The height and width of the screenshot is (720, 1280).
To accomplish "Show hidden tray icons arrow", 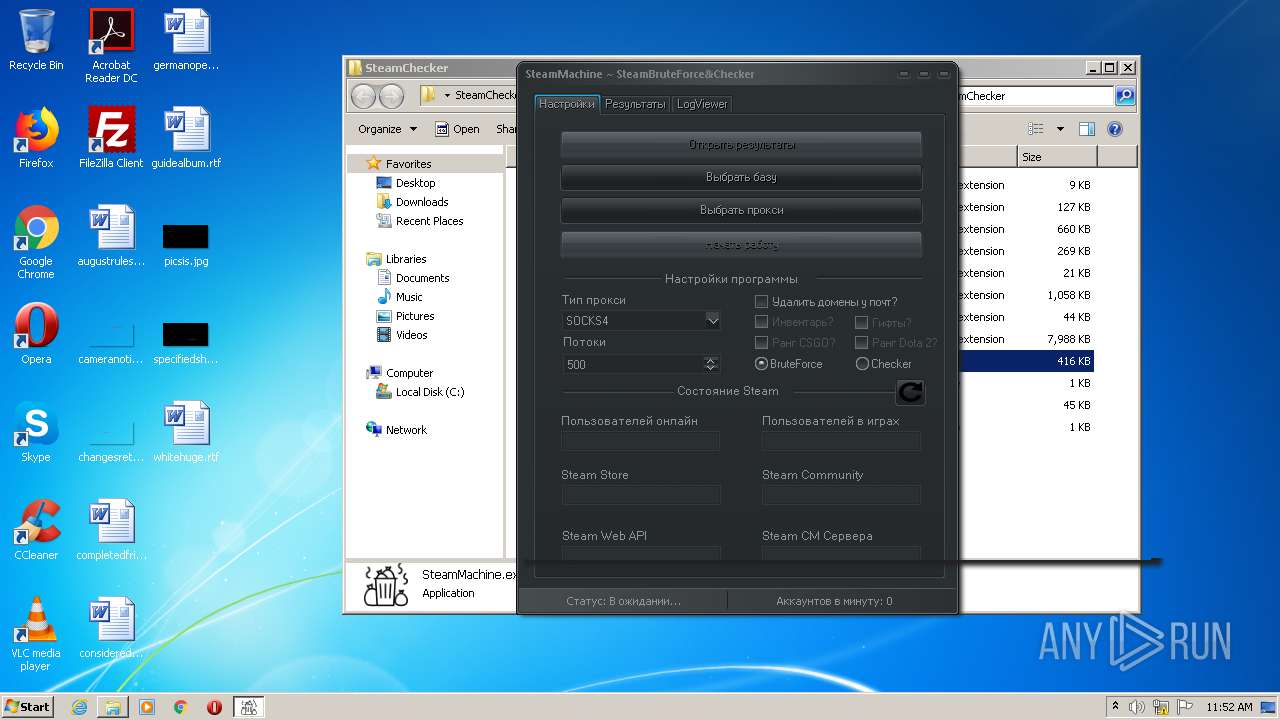I will point(1115,707).
